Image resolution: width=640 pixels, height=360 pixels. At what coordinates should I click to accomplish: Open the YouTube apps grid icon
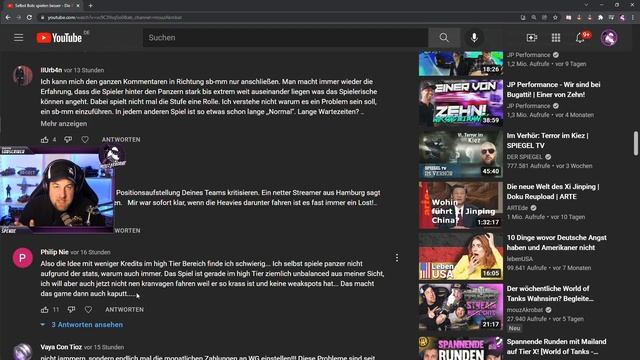[x=556, y=38]
